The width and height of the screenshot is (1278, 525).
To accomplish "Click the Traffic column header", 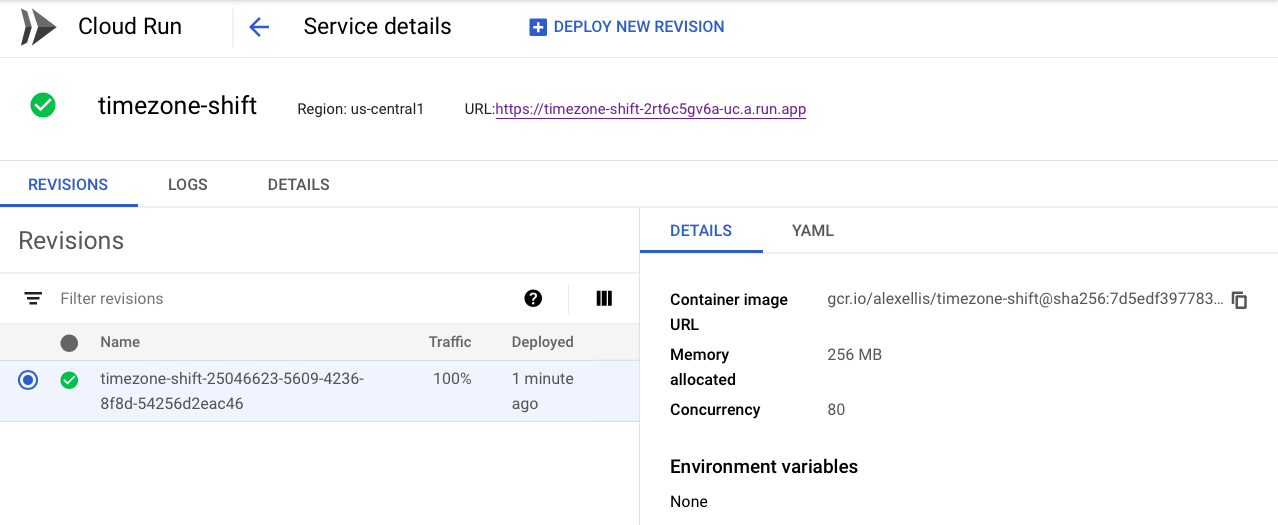I will [x=450, y=342].
